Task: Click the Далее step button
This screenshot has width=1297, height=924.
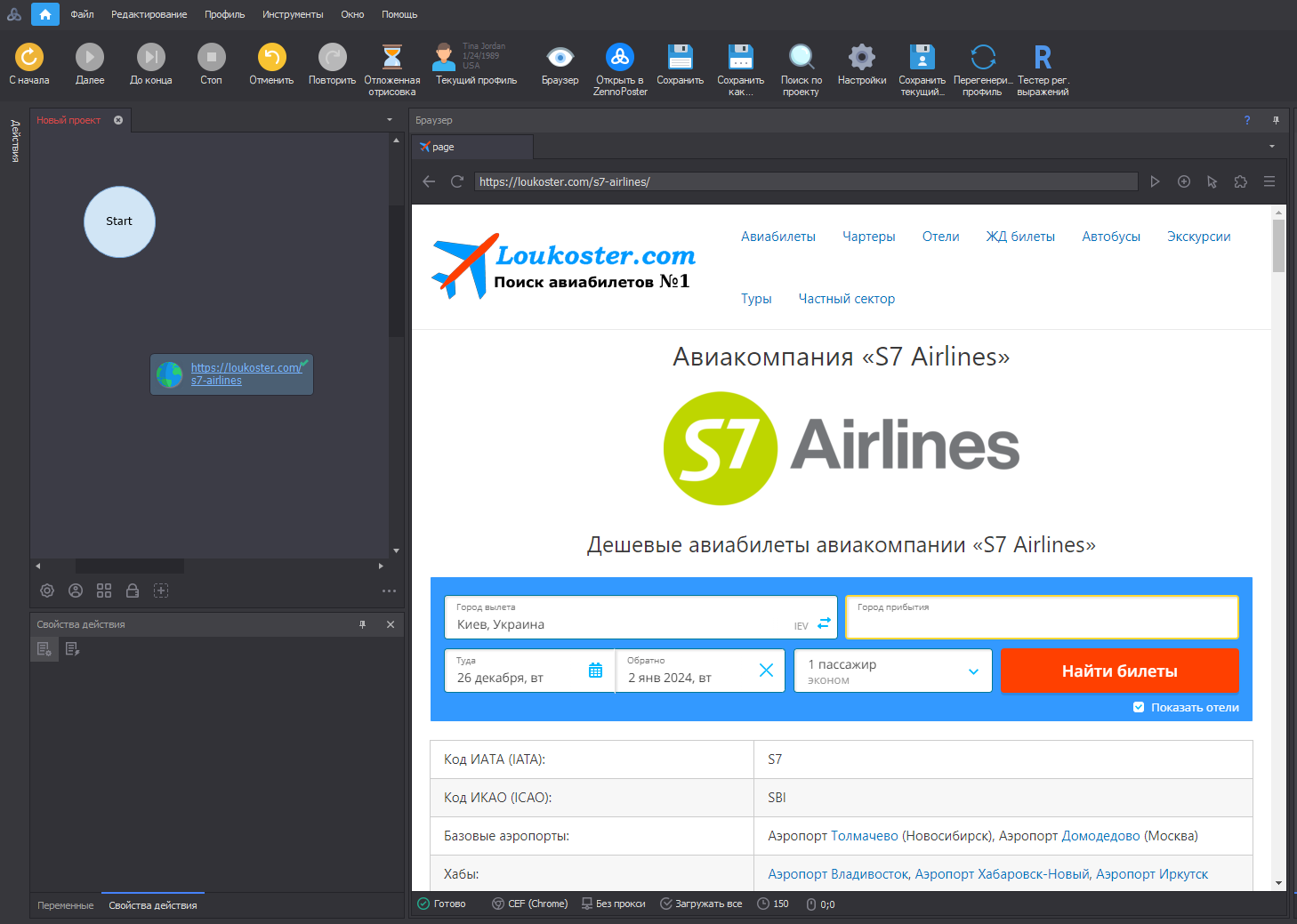Action: tap(90, 58)
